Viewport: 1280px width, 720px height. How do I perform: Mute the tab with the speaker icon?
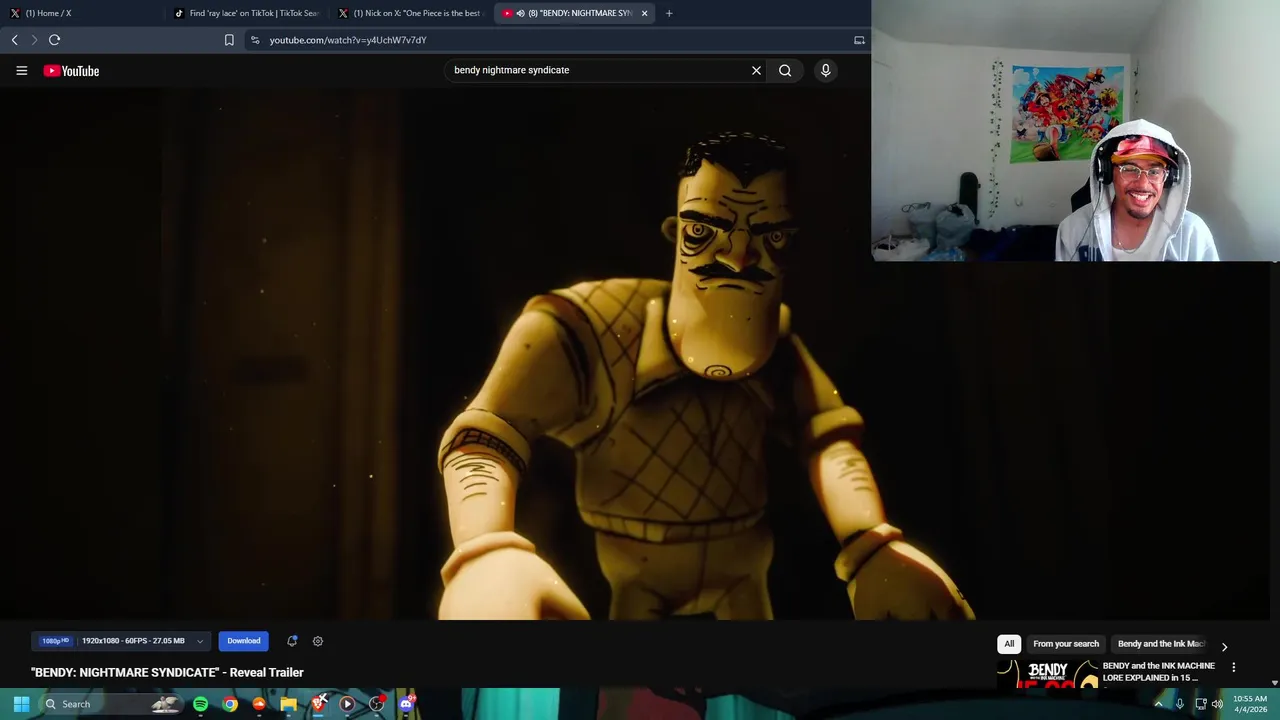[x=520, y=13]
